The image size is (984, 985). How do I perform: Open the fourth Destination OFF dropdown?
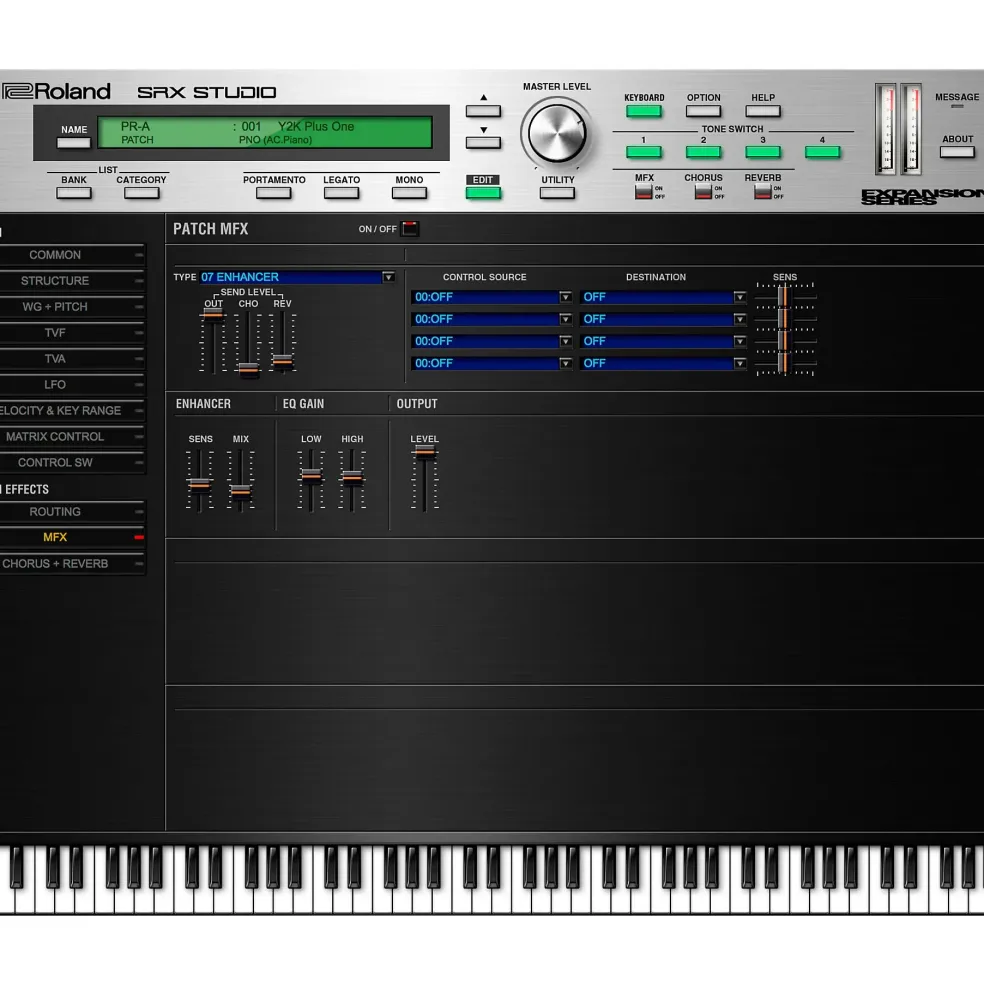pos(663,362)
